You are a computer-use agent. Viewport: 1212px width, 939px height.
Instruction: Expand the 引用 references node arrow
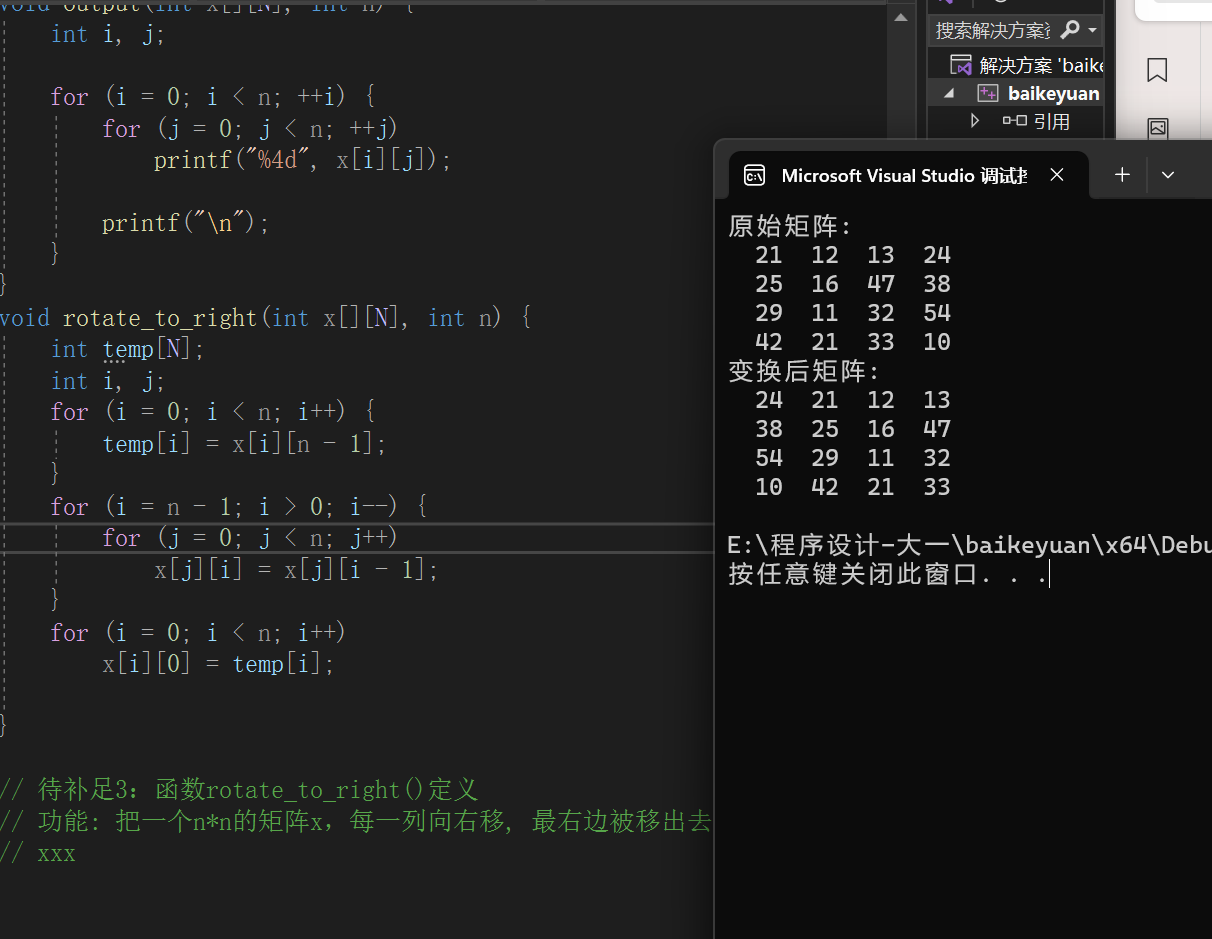[x=975, y=121]
